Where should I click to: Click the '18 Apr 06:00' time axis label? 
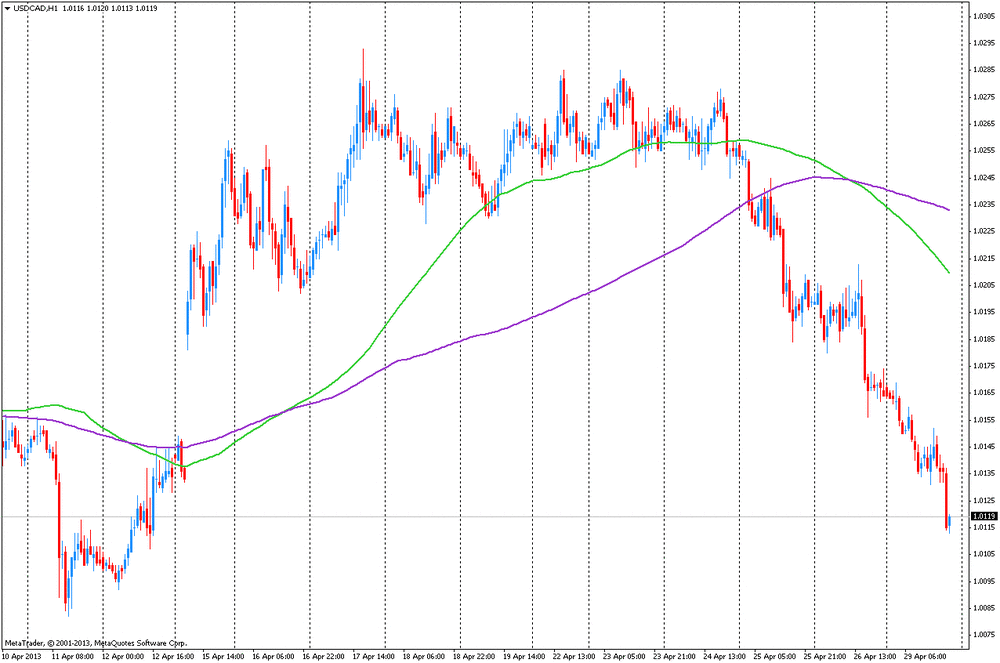[423, 656]
